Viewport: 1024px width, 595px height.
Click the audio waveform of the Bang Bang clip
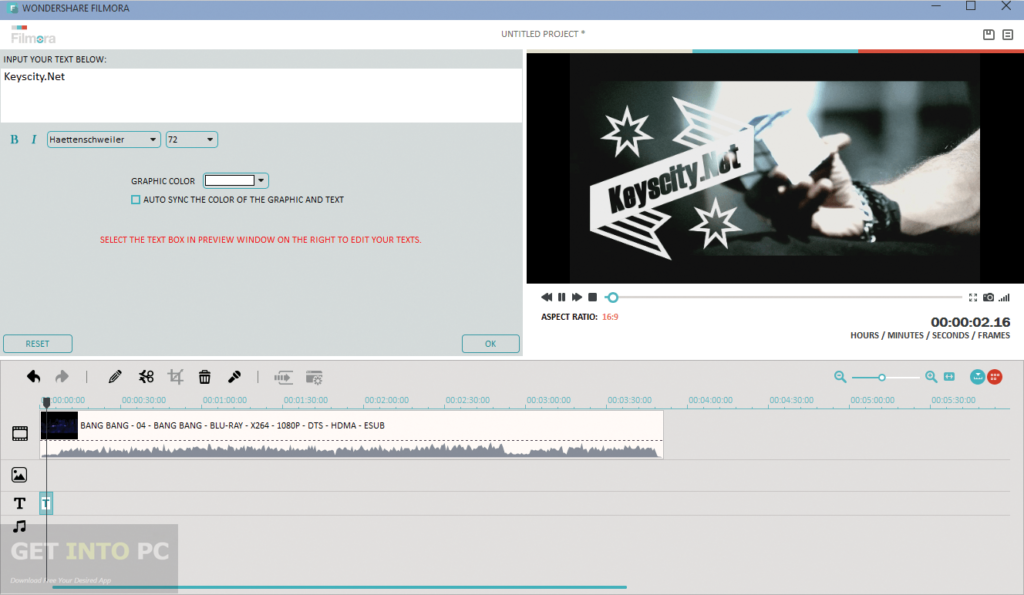tap(351, 449)
